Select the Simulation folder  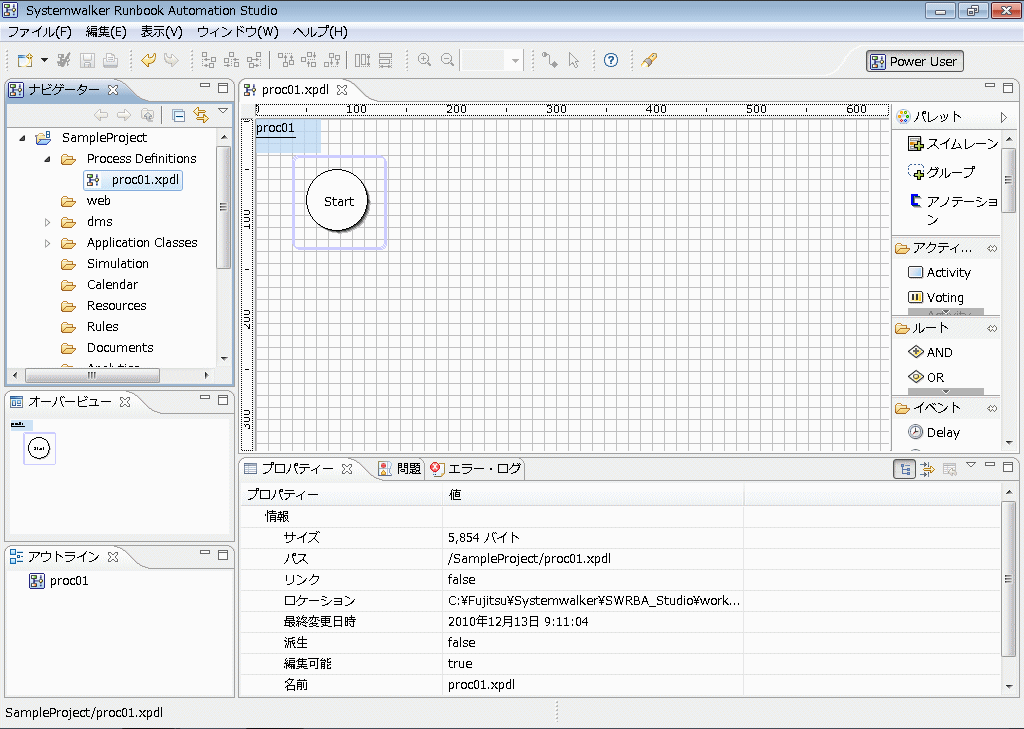pyautogui.click(x=118, y=263)
